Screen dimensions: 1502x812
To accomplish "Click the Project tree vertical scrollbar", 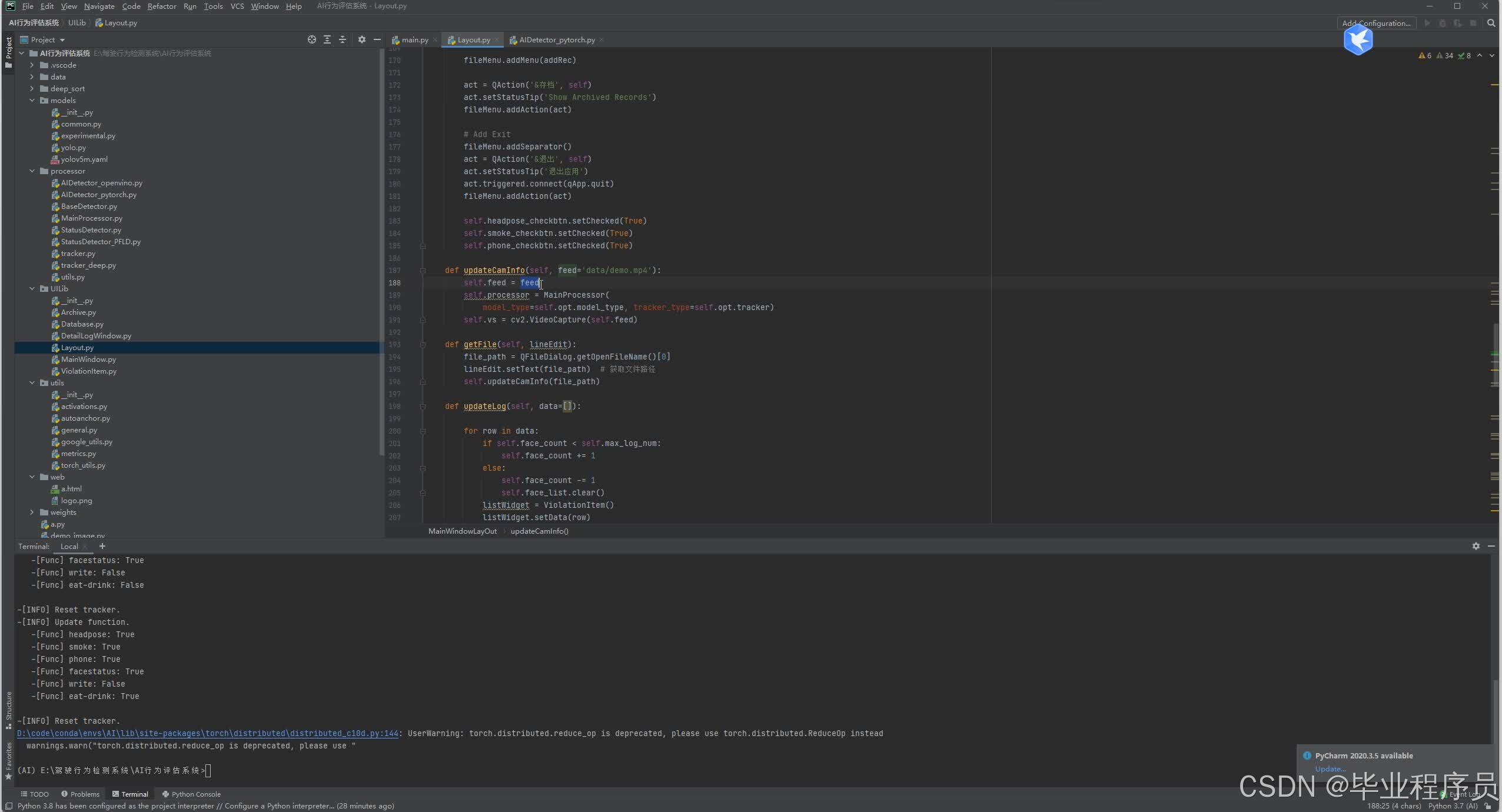I will 381,253.
